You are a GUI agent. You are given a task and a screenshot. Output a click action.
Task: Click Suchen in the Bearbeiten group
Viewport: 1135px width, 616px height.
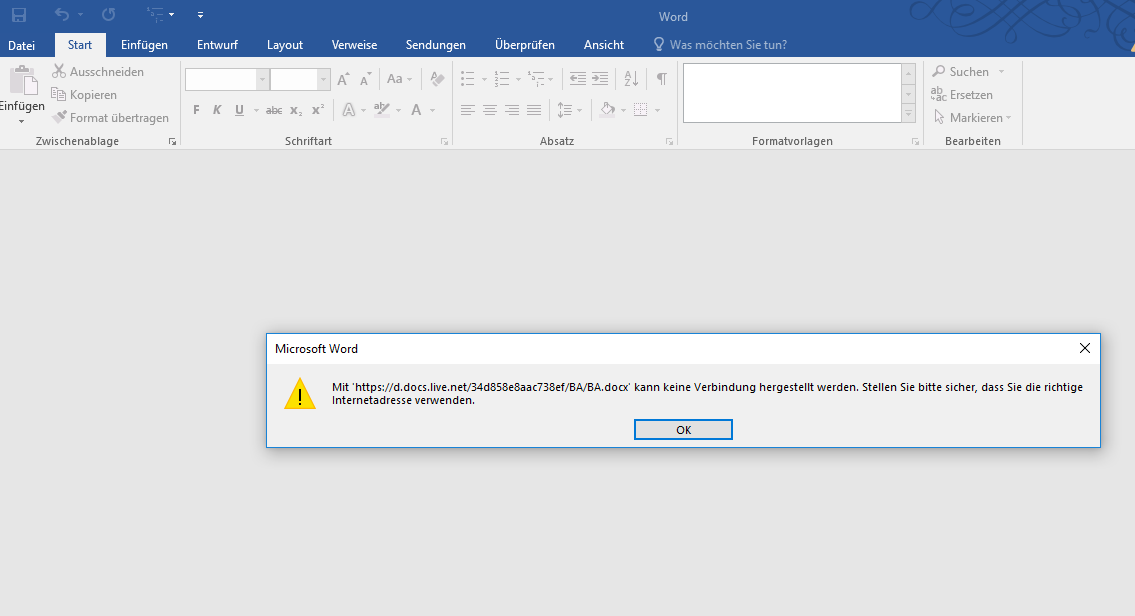coord(960,72)
